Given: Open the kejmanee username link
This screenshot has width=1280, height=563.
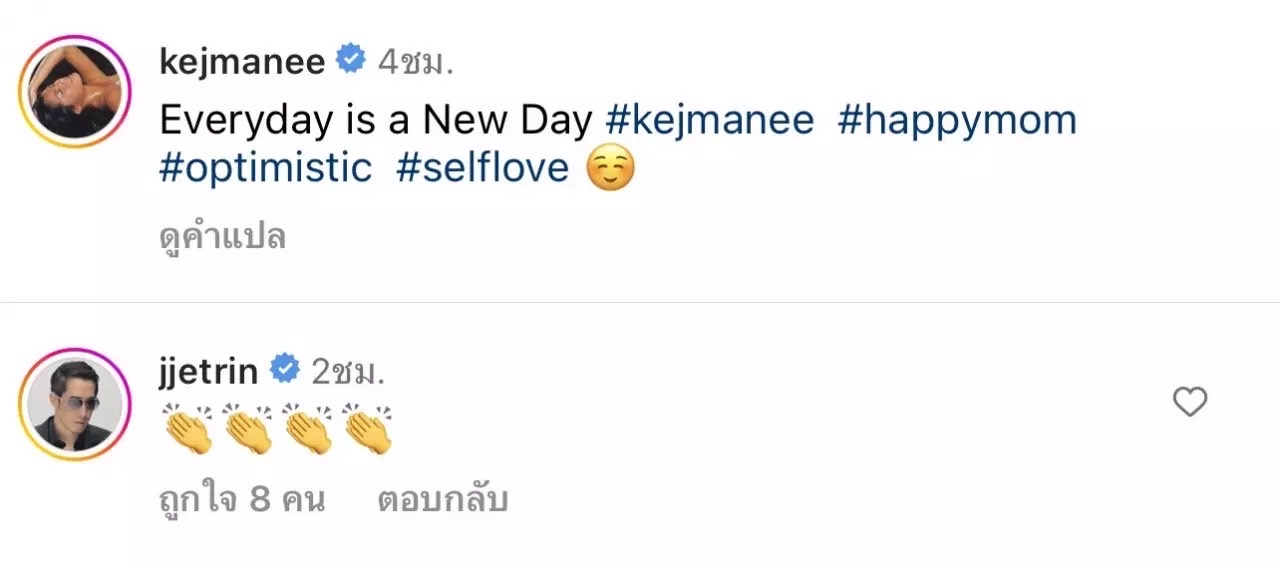Looking at the screenshot, I should (x=242, y=62).
